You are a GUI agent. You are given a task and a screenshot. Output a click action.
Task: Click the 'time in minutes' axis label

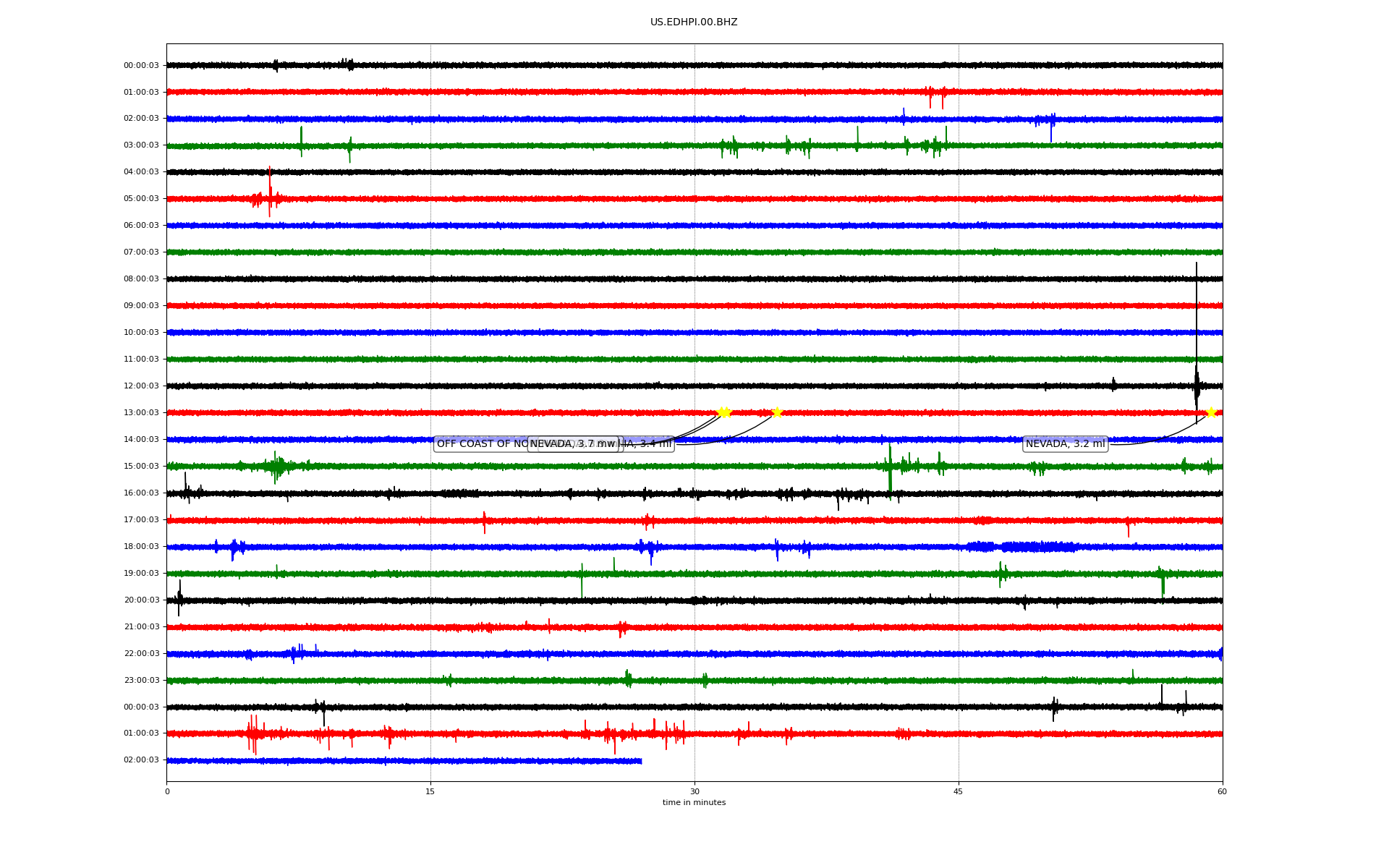pos(694,803)
